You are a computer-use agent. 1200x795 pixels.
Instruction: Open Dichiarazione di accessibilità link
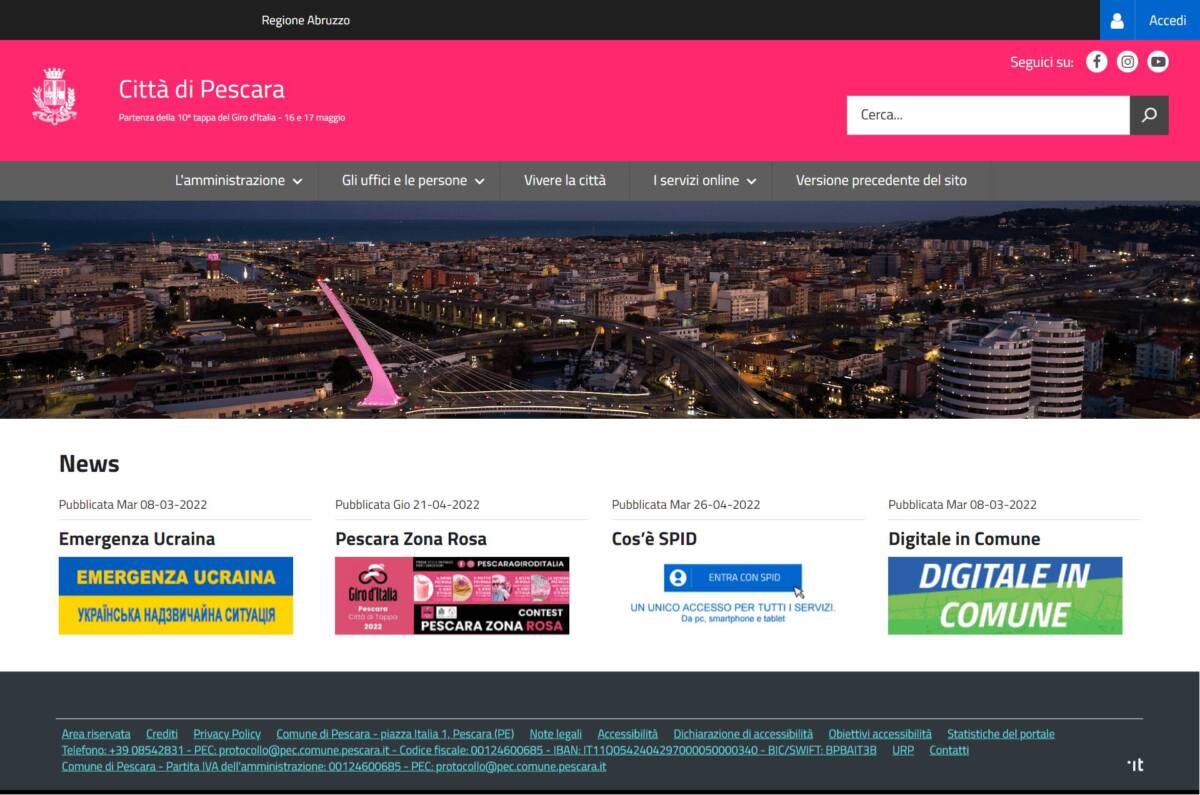(743, 734)
